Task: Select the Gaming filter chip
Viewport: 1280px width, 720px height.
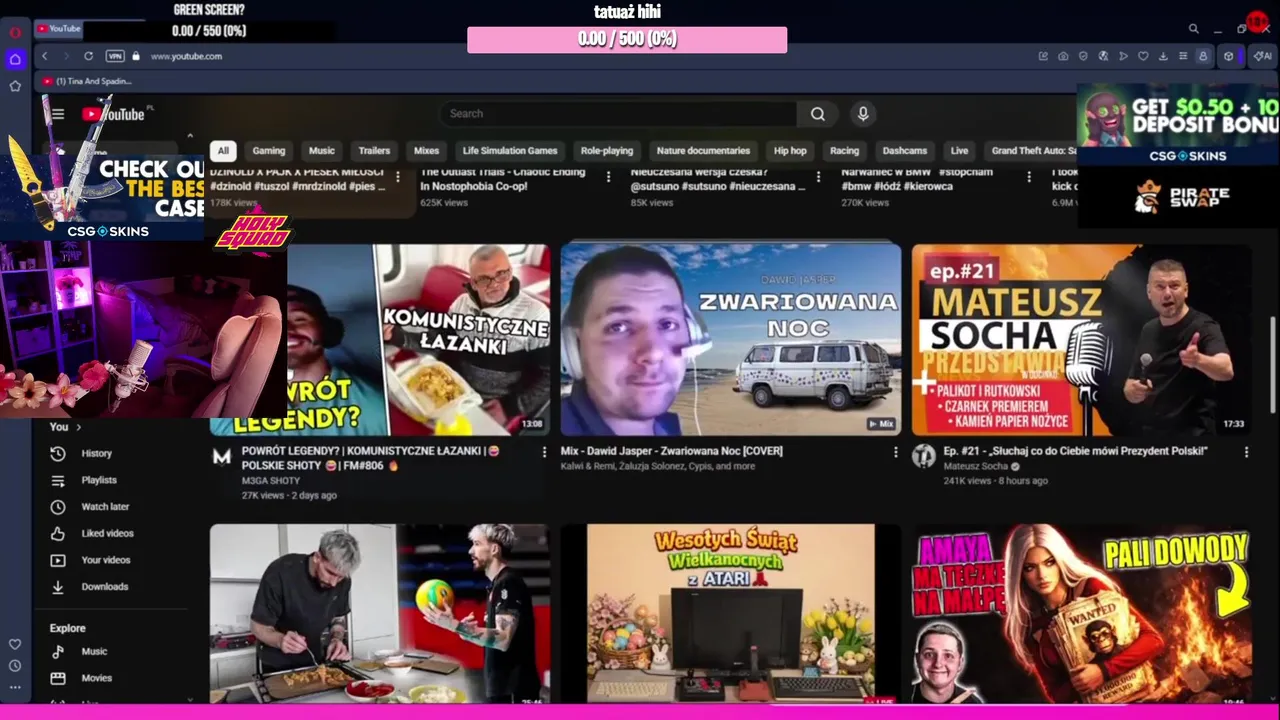Action: (x=268, y=151)
